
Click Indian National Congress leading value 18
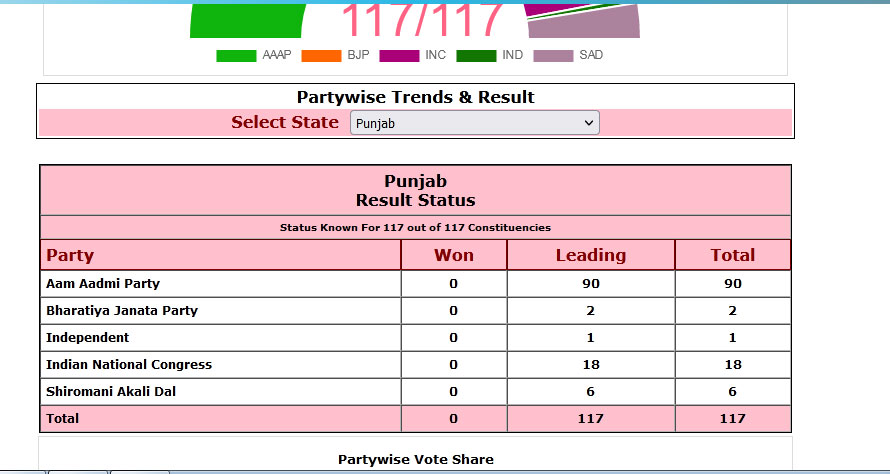[591, 364]
